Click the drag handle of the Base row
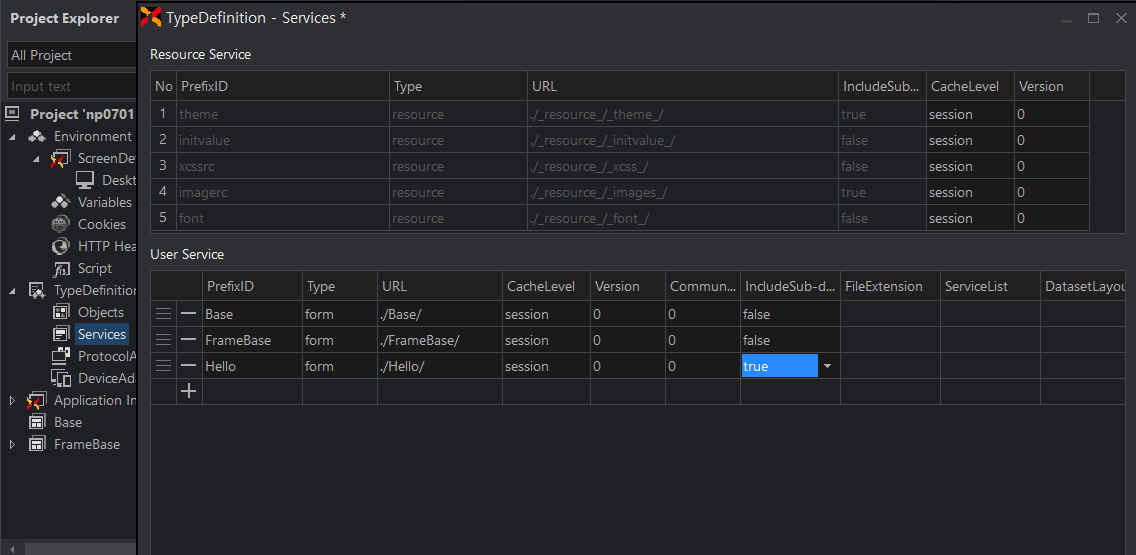Image resolution: width=1136 pixels, height=555 pixels. tap(164, 314)
